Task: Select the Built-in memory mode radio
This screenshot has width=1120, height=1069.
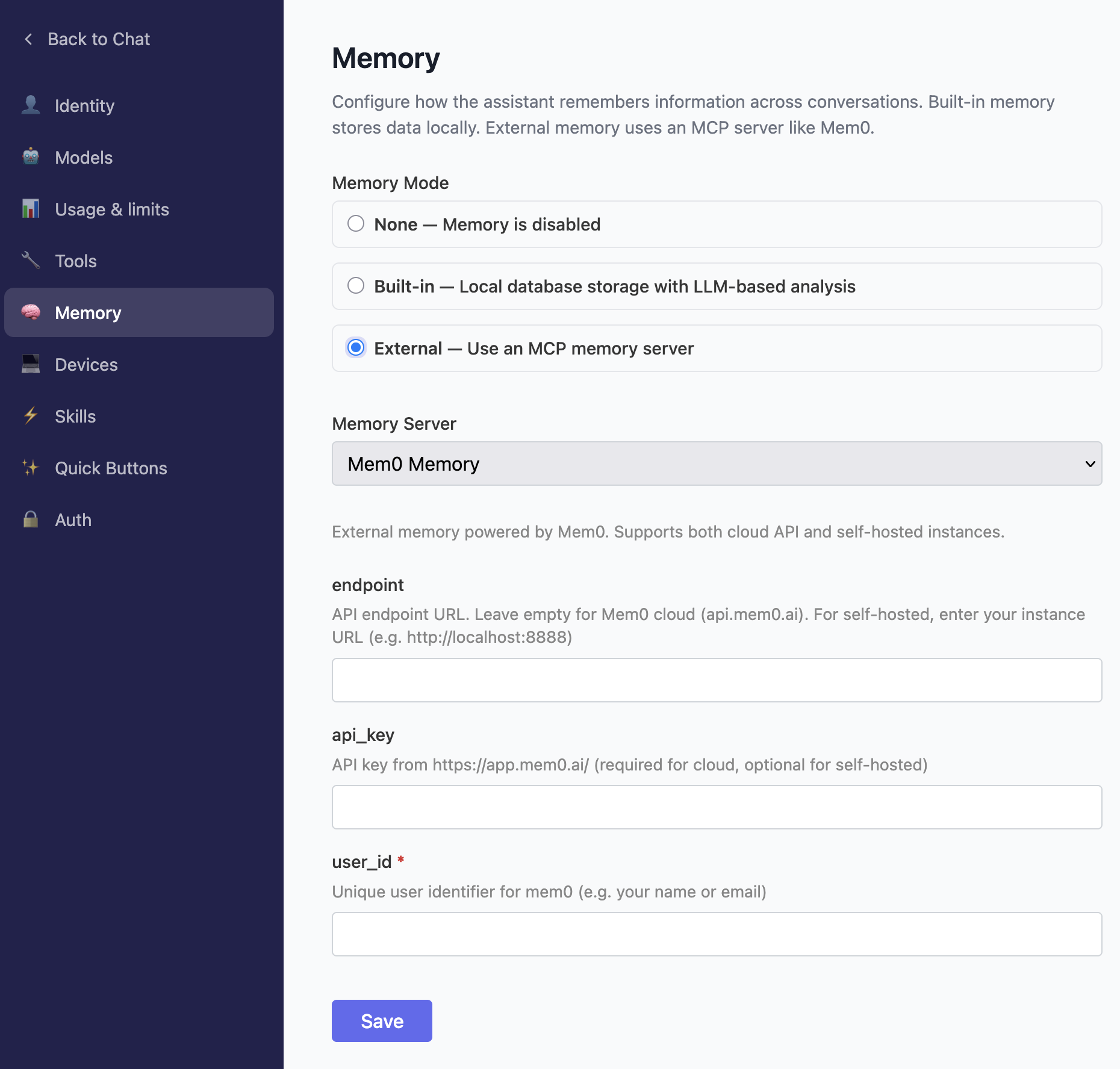Action: point(356,286)
